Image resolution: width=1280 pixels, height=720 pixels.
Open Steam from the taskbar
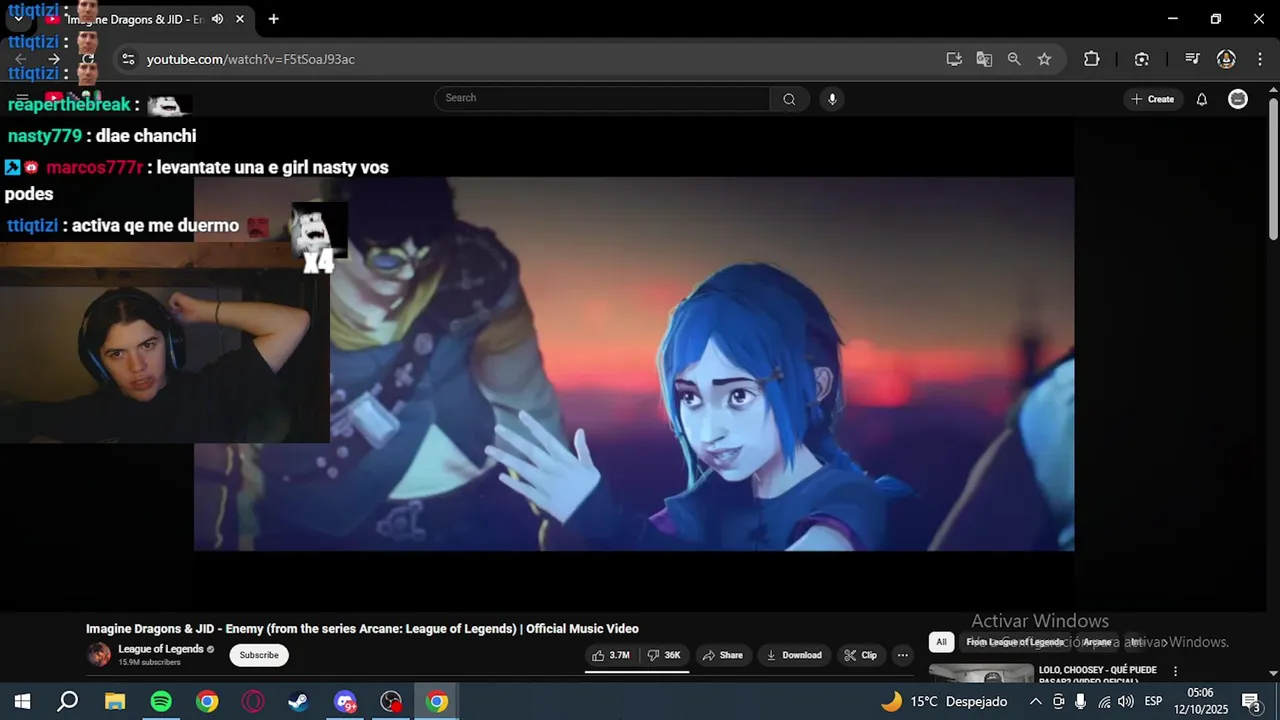coord(298,702)
